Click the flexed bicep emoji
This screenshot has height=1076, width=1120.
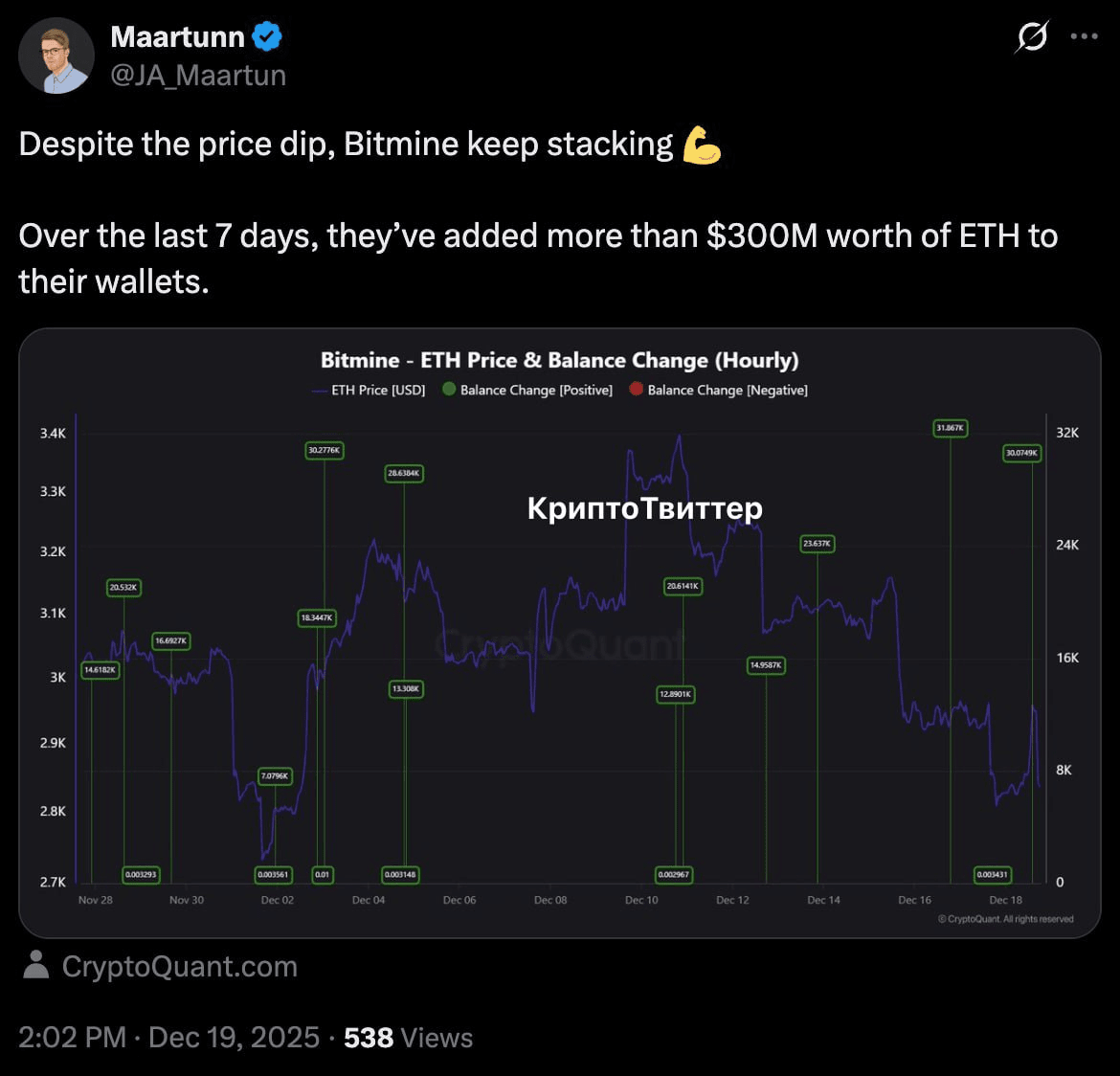click(x=702, y=146)
